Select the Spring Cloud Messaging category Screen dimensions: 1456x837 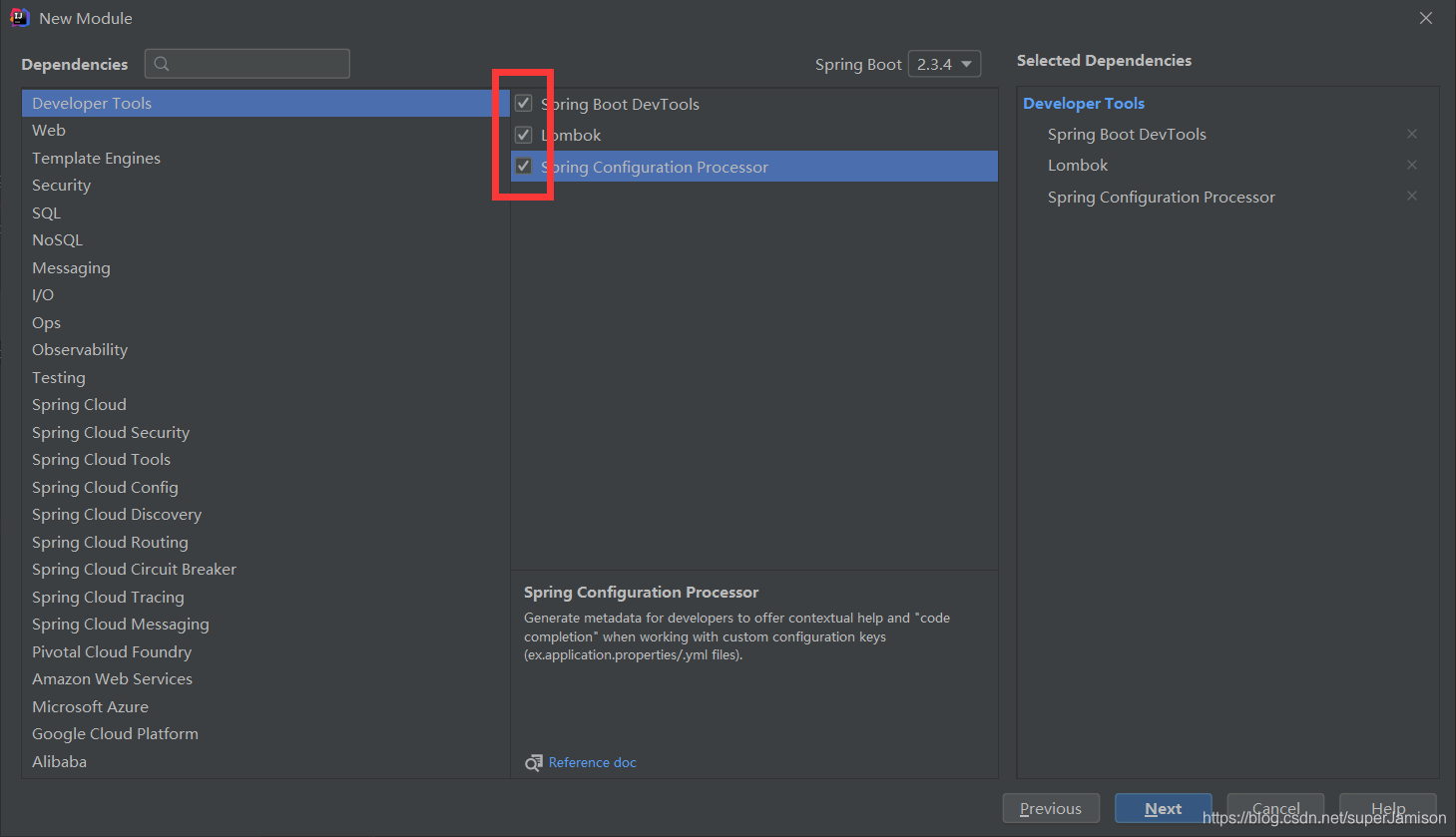pyautogui.click(x=265, y=625)
